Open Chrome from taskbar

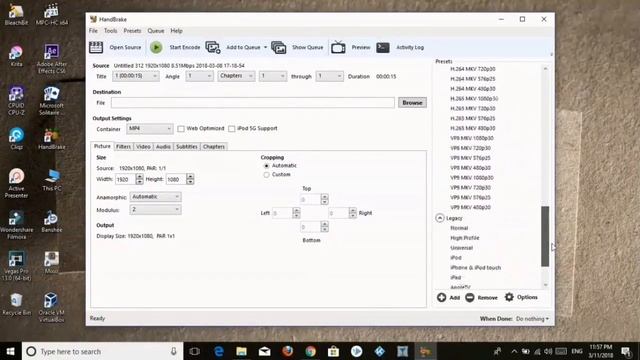coord(311,351)
